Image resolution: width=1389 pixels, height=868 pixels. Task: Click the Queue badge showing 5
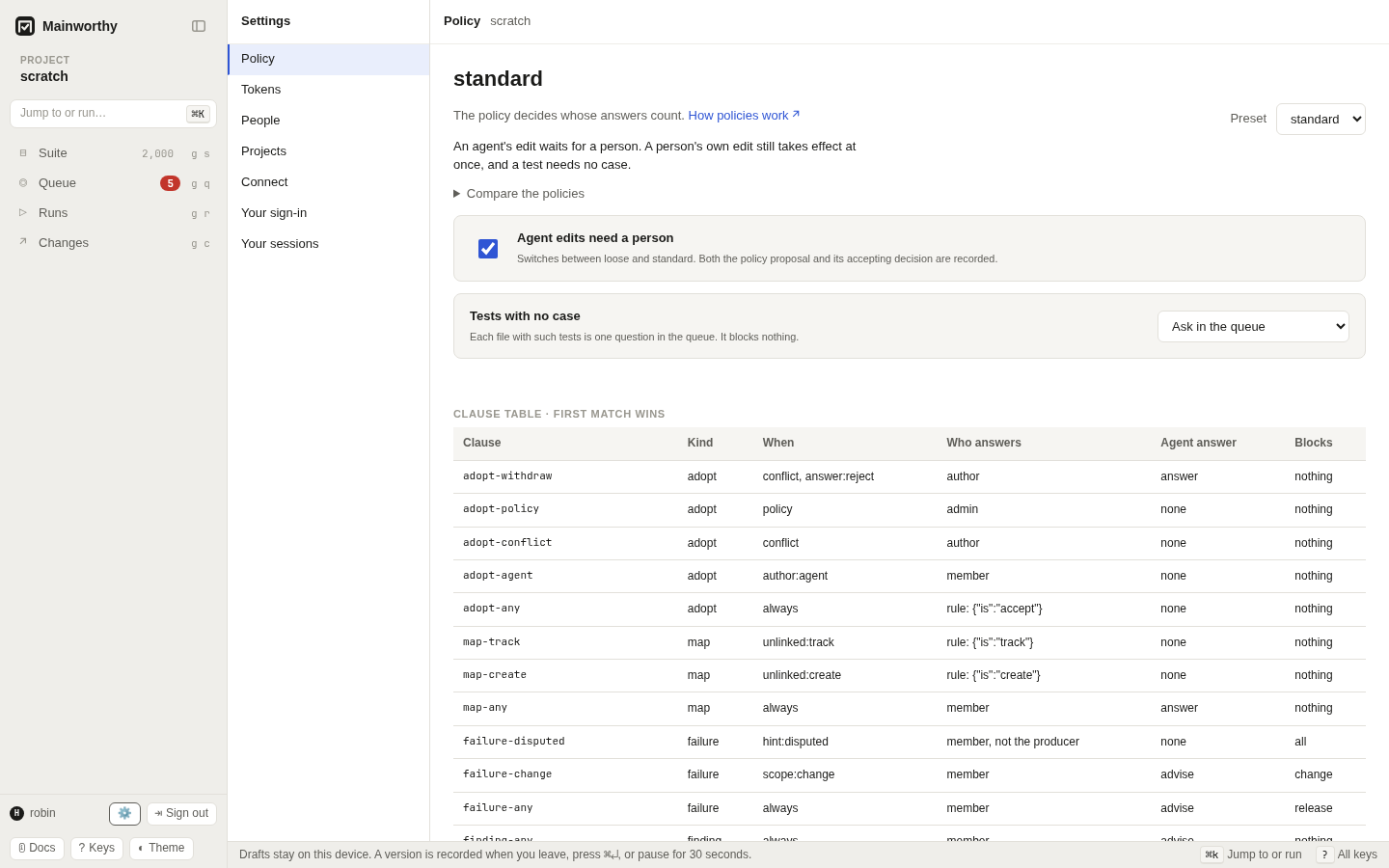point(170,183)
